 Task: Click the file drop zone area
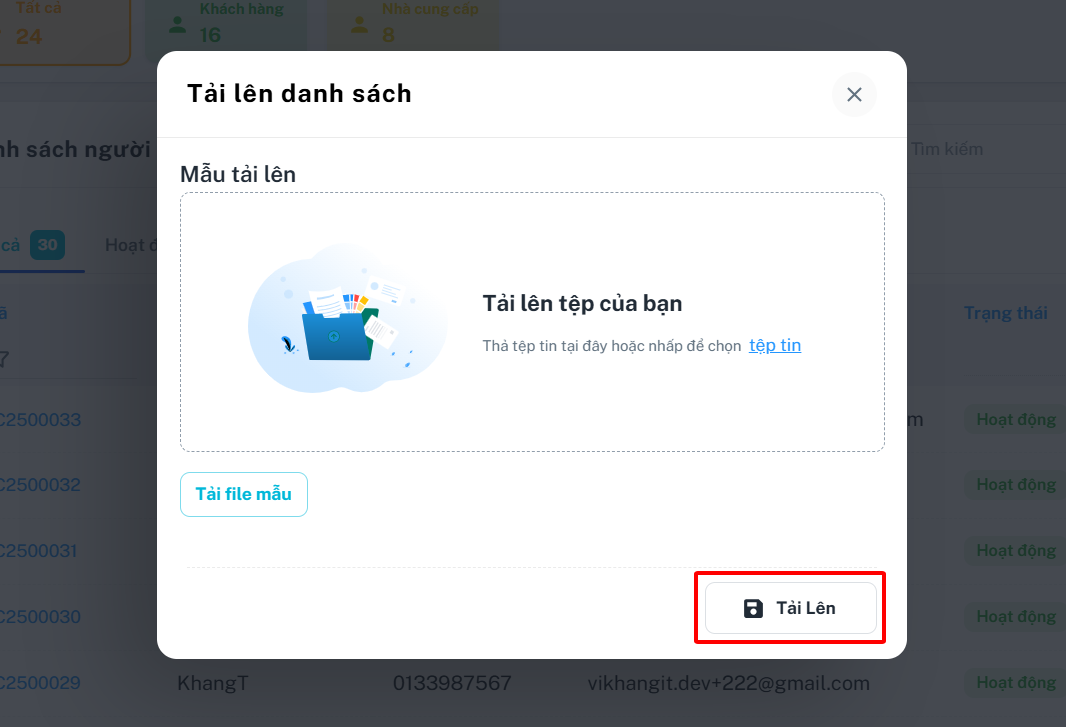(x=532, y=322)
